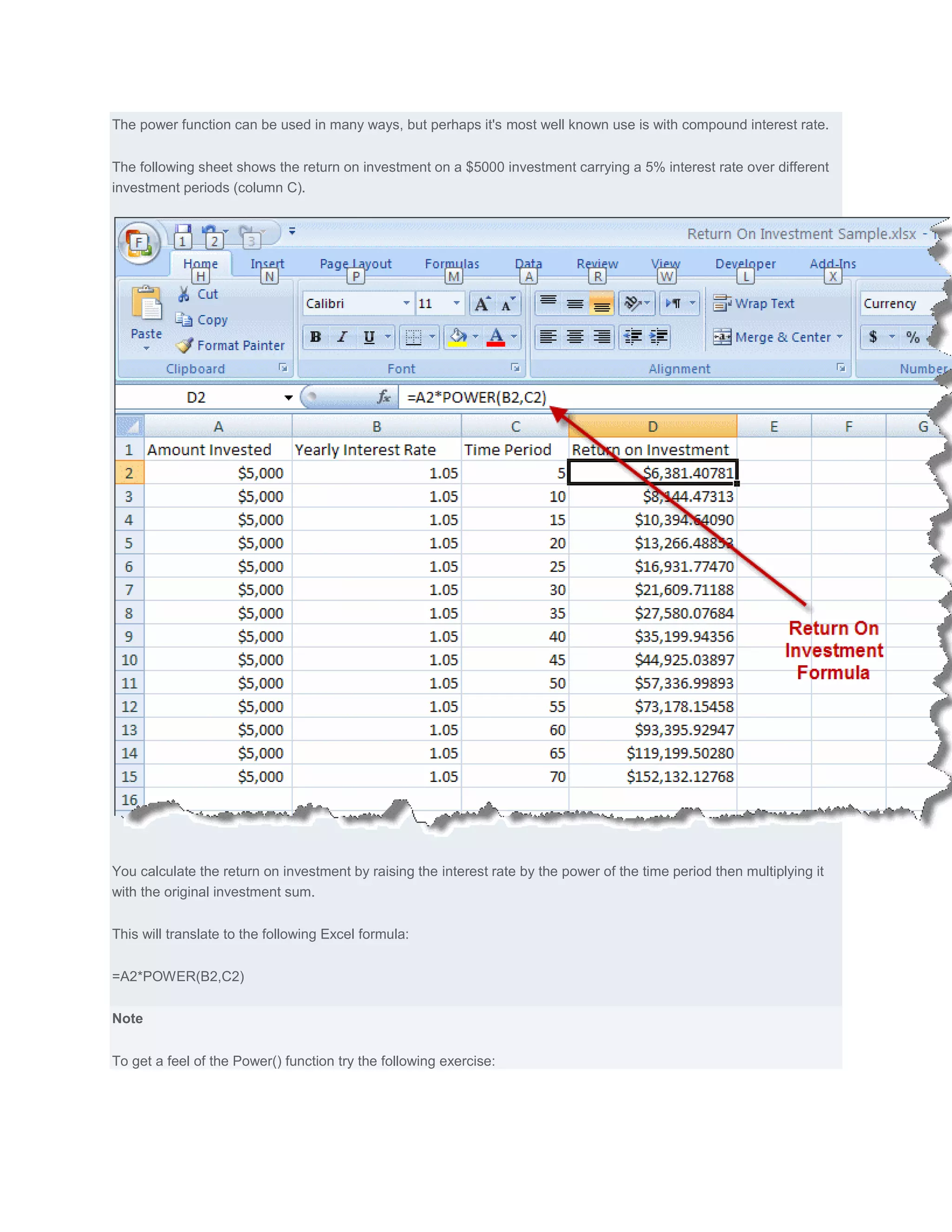The image size is (952, 1232).
Task: Switch to the Home ribbon tab
Action: tap(200, 264)
